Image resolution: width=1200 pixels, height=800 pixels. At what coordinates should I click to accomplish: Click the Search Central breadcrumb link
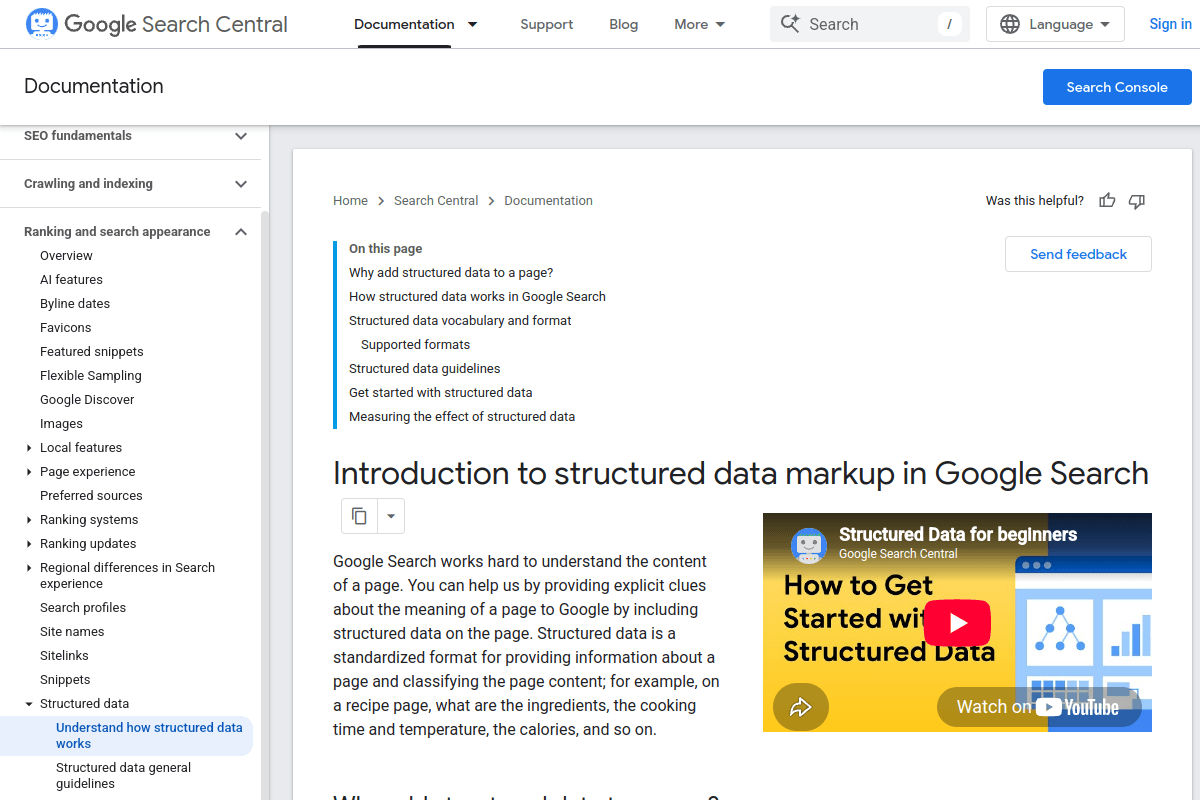[x=436, y=201]
